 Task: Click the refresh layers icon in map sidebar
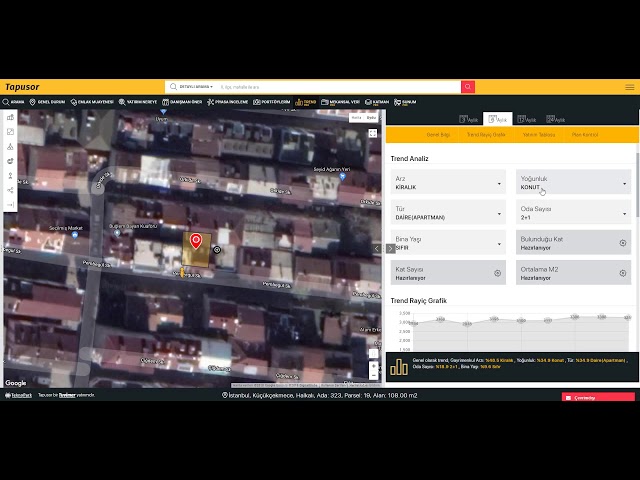[x=10, y=161]
